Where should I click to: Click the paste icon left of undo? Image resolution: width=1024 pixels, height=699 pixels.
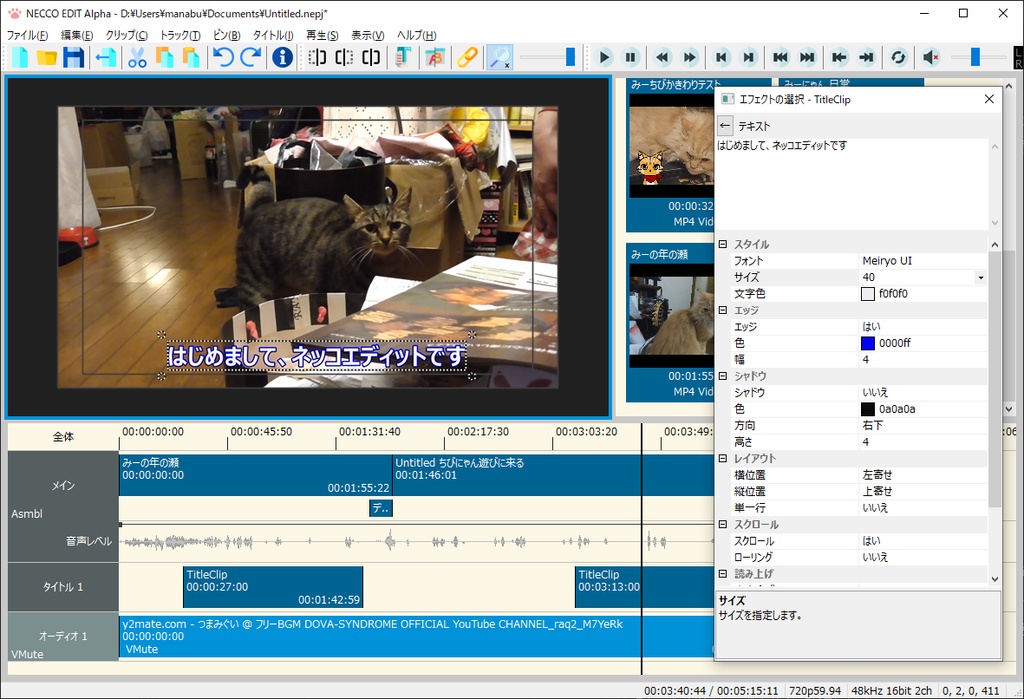[x=191, y=57]
